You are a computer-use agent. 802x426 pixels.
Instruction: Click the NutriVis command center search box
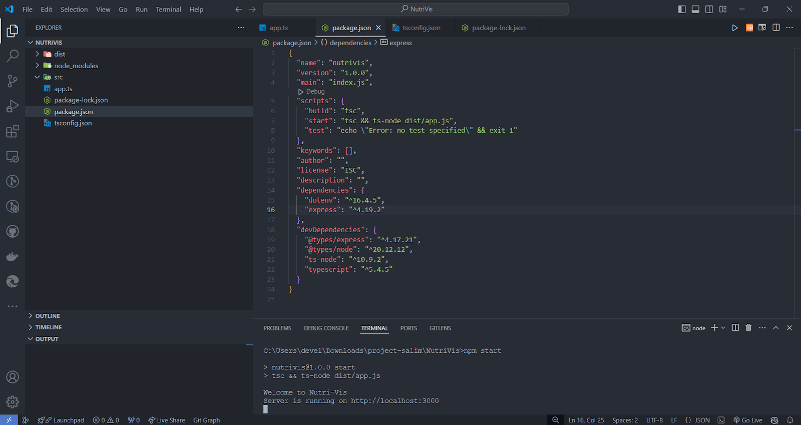point(416,9)
